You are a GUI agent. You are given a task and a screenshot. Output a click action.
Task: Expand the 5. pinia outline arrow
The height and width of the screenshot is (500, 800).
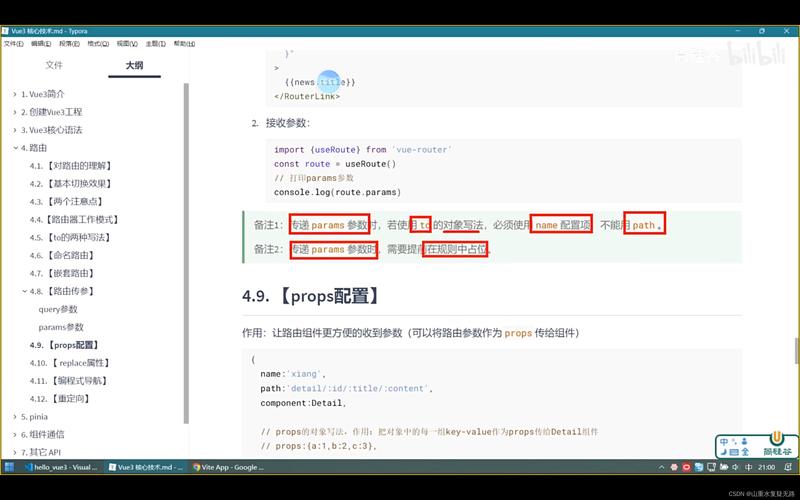(x=15, y=417)
